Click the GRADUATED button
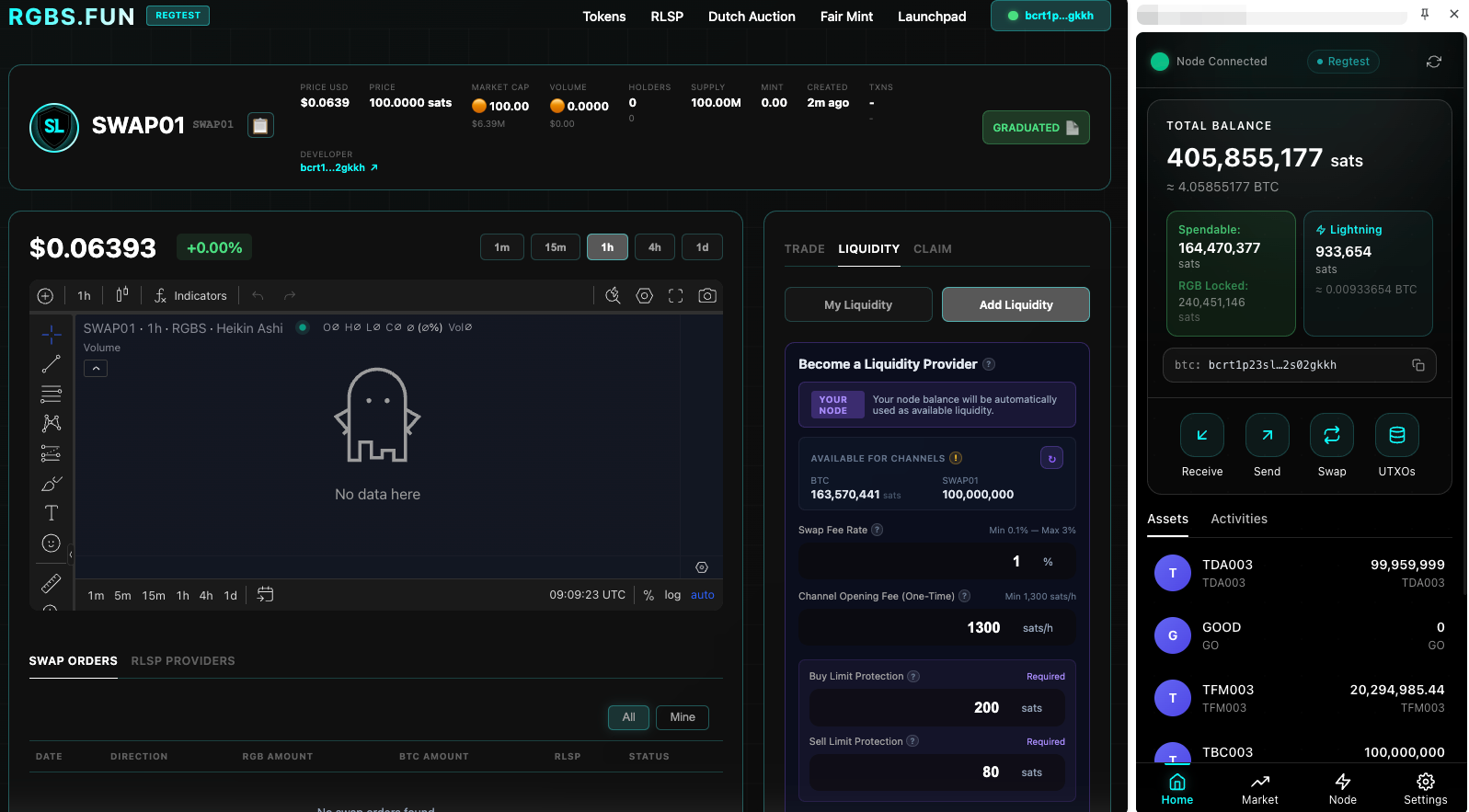 1036,128
